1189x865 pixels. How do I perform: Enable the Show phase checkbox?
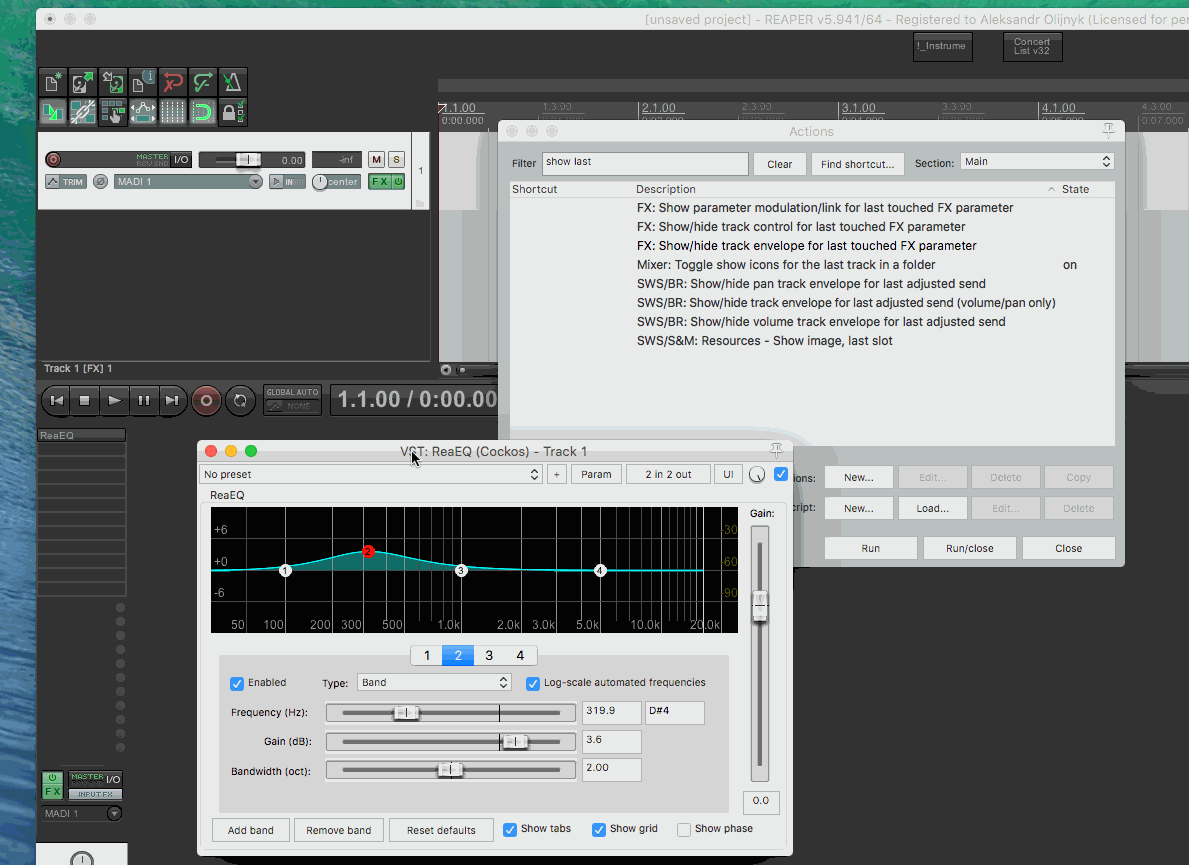pos(684,829)
